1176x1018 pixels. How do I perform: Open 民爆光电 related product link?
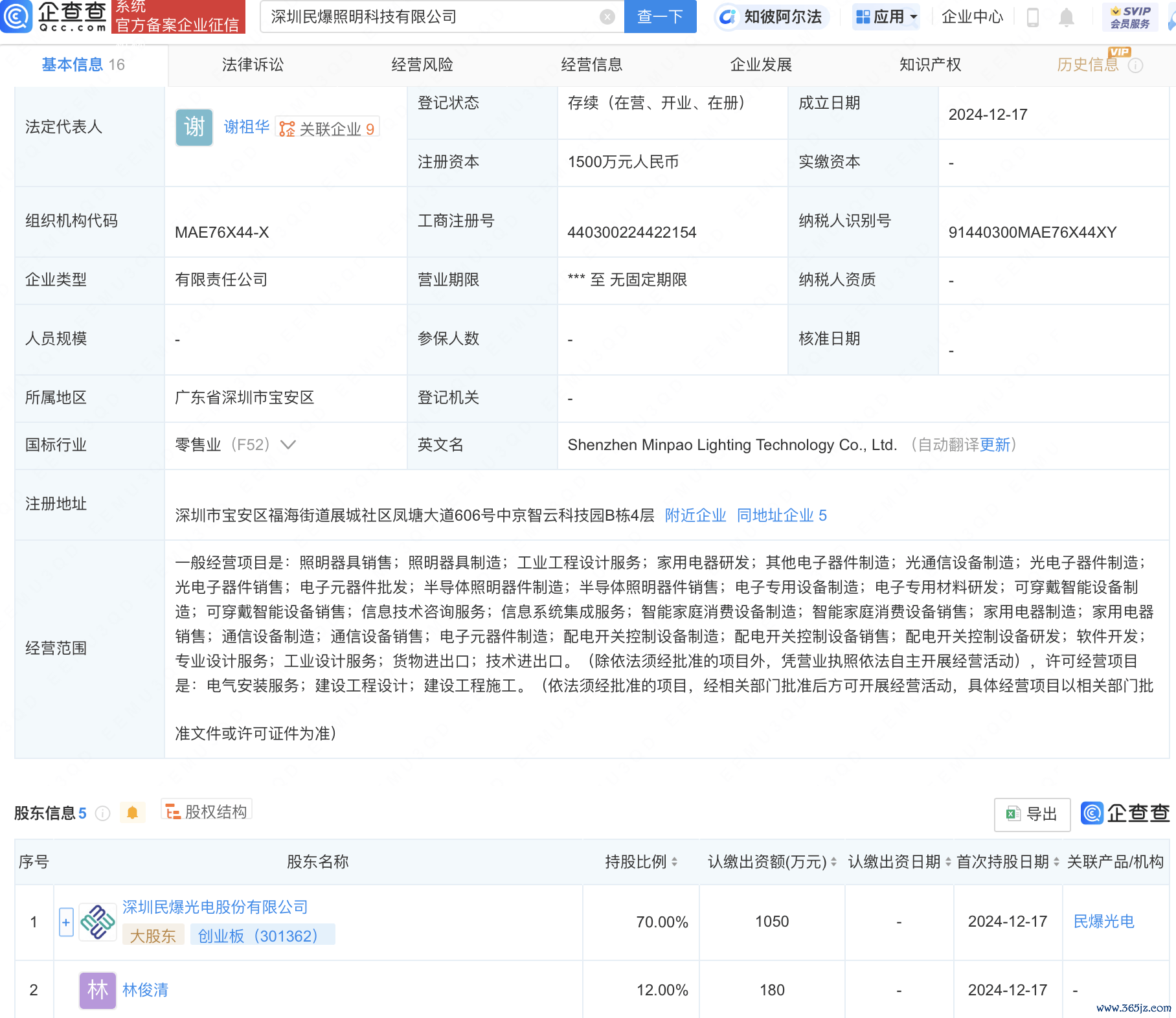coord(1104,922)
